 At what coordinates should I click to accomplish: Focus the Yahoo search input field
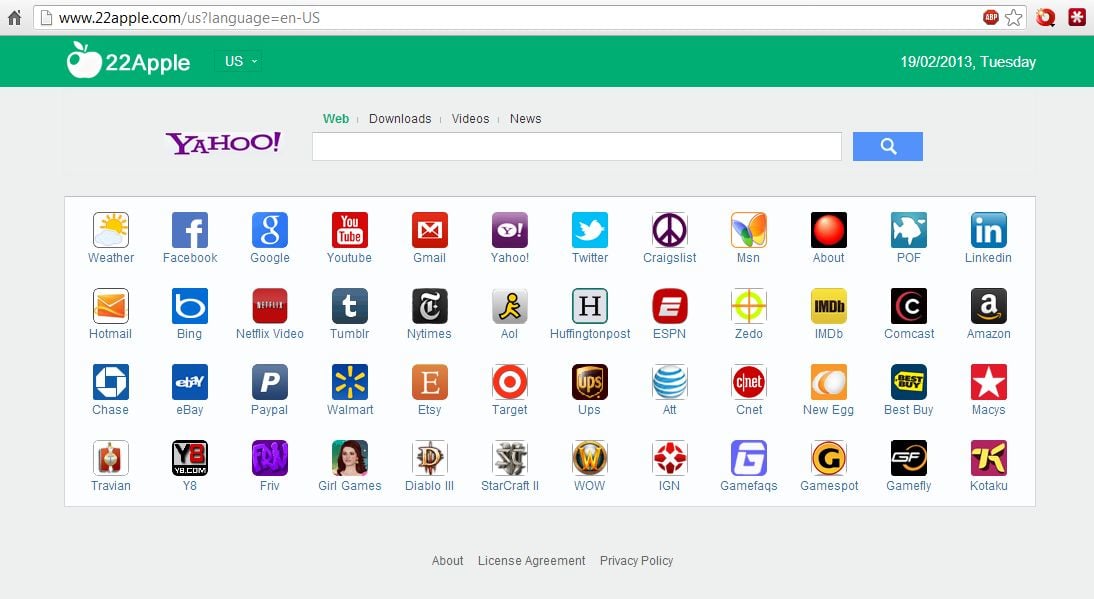[577, 146]
